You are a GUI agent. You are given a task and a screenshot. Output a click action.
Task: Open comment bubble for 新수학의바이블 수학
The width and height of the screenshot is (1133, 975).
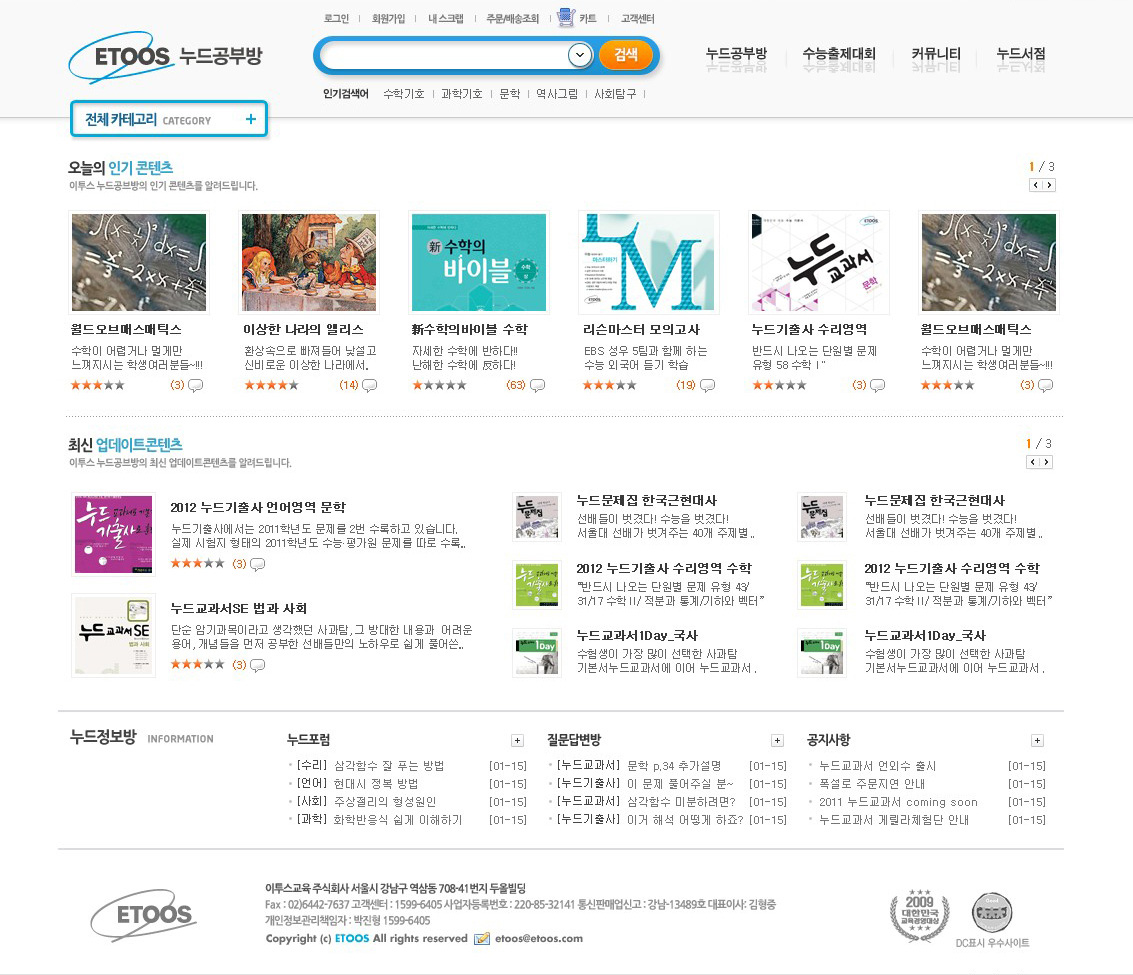click(538, 385)
